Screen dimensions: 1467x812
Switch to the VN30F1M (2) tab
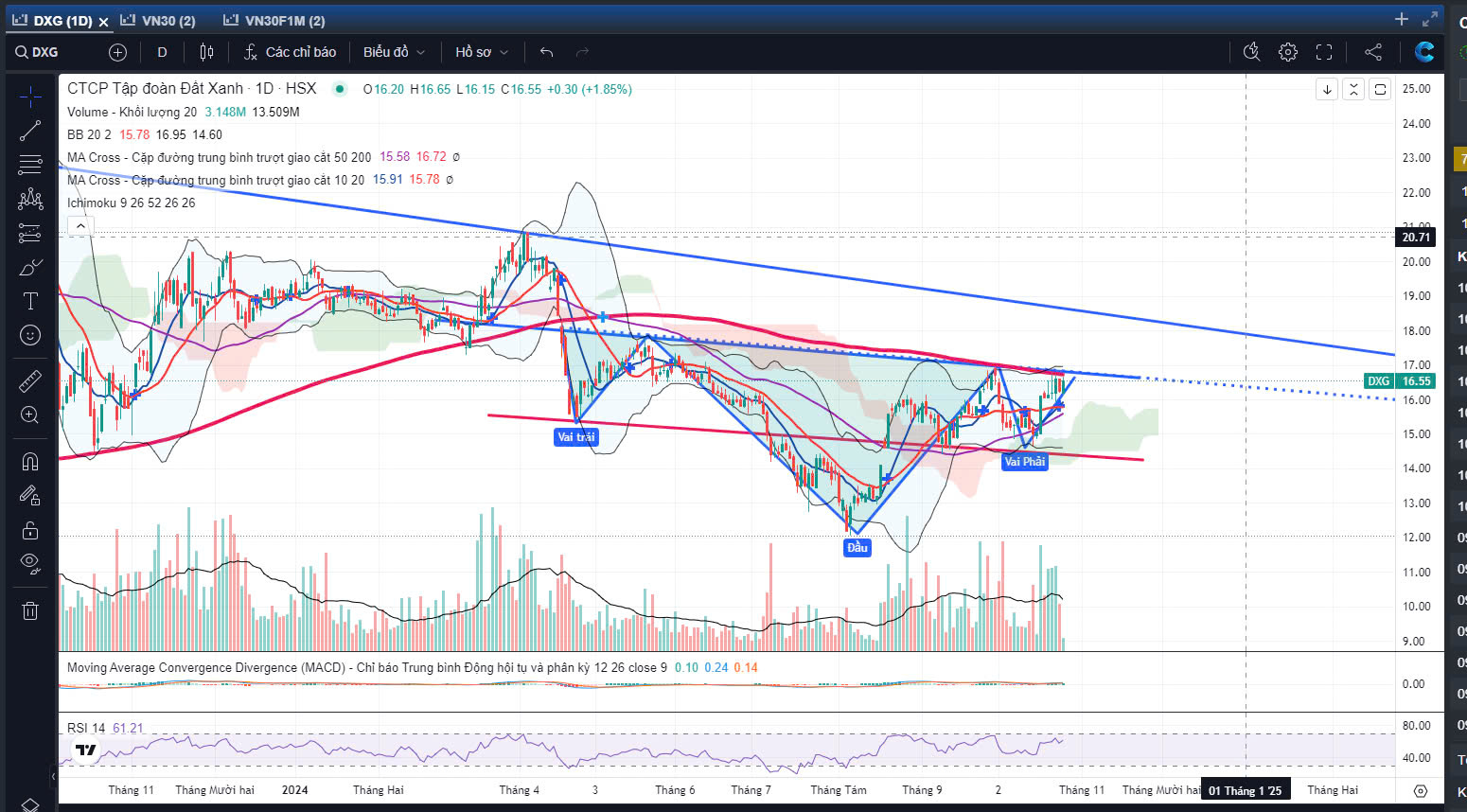pyautogui.click(x=274, y=20)
